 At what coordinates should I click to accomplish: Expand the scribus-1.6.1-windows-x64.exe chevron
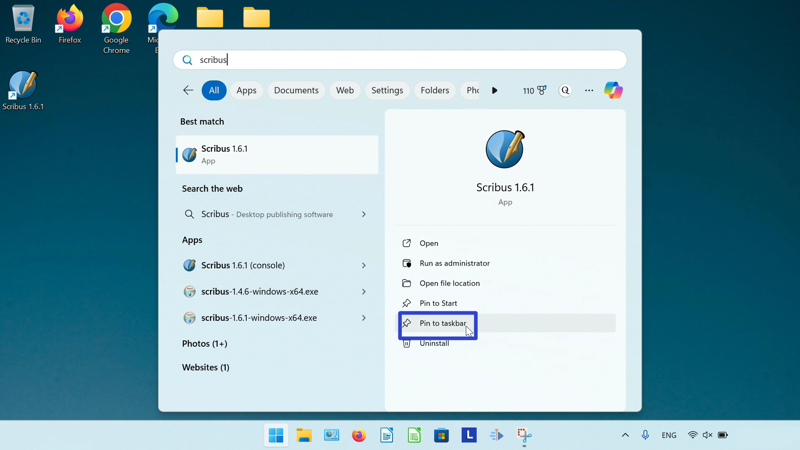(x=364, y=318)
